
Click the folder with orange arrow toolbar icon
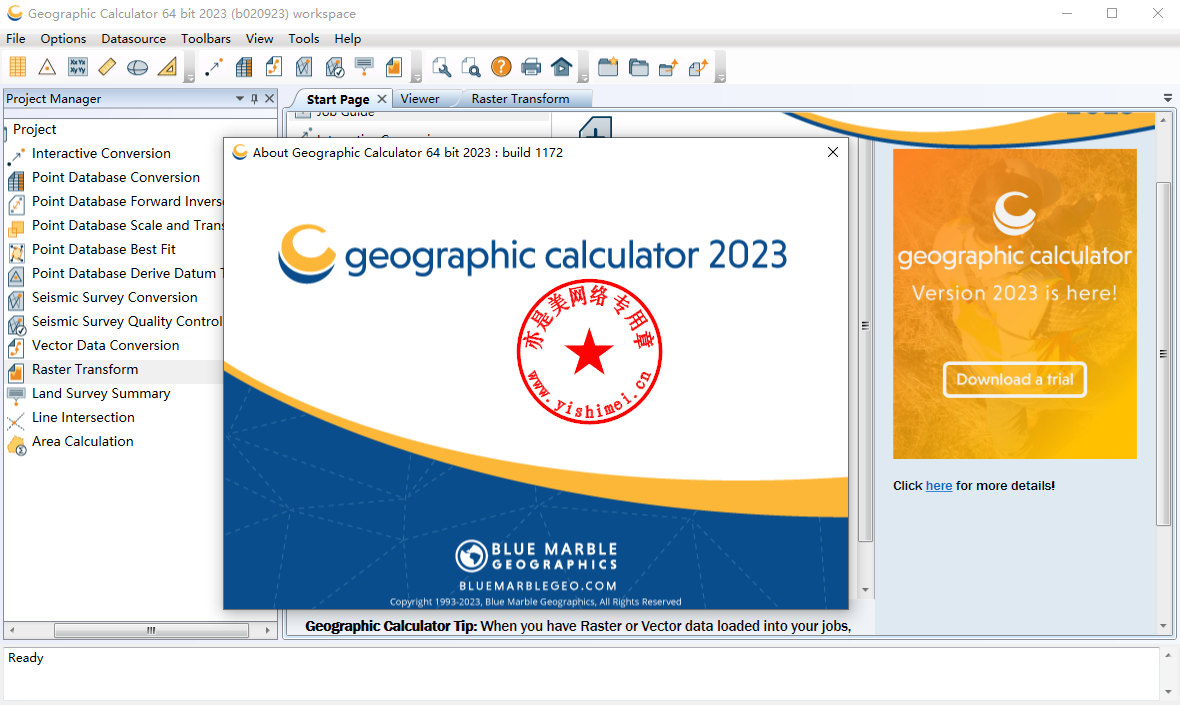pos(668,67)
